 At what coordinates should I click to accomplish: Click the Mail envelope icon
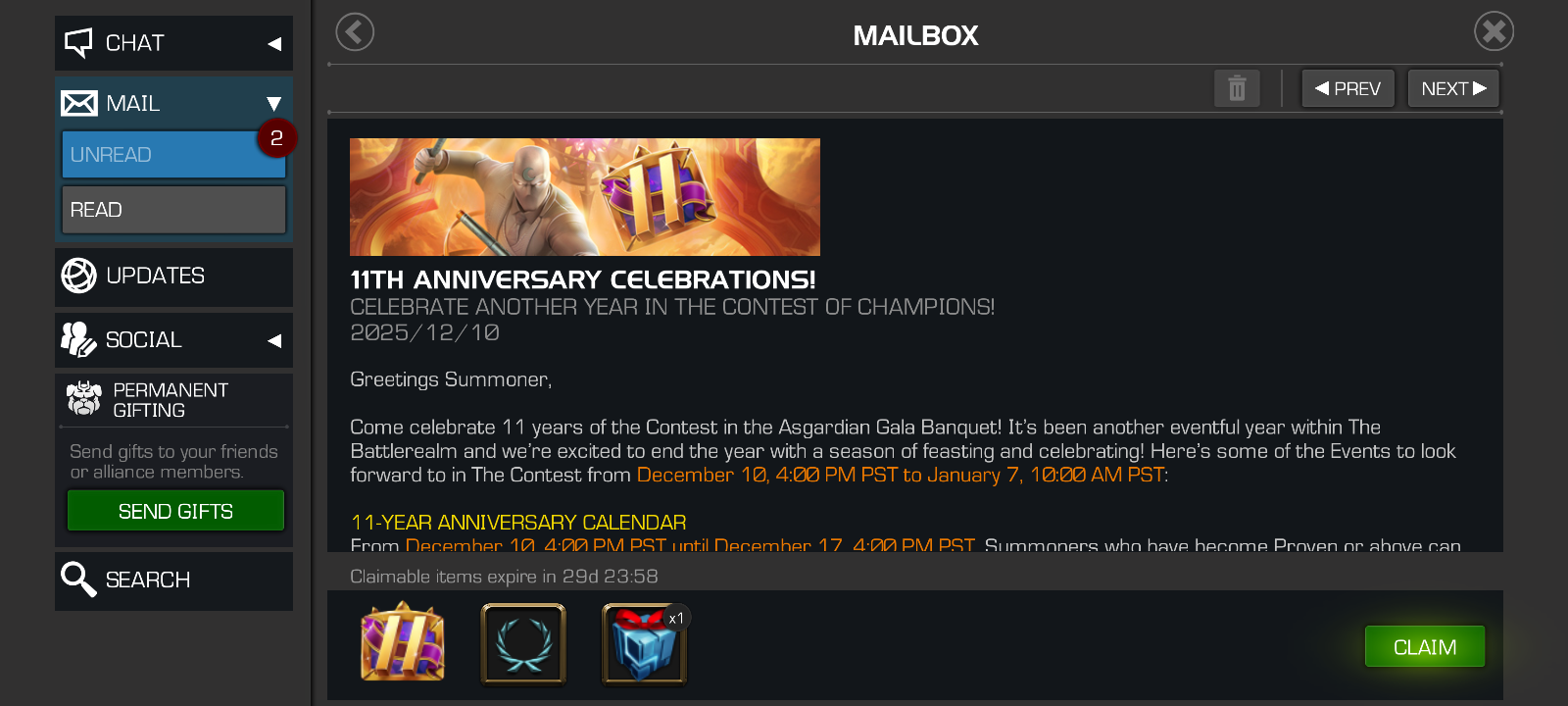78,103
